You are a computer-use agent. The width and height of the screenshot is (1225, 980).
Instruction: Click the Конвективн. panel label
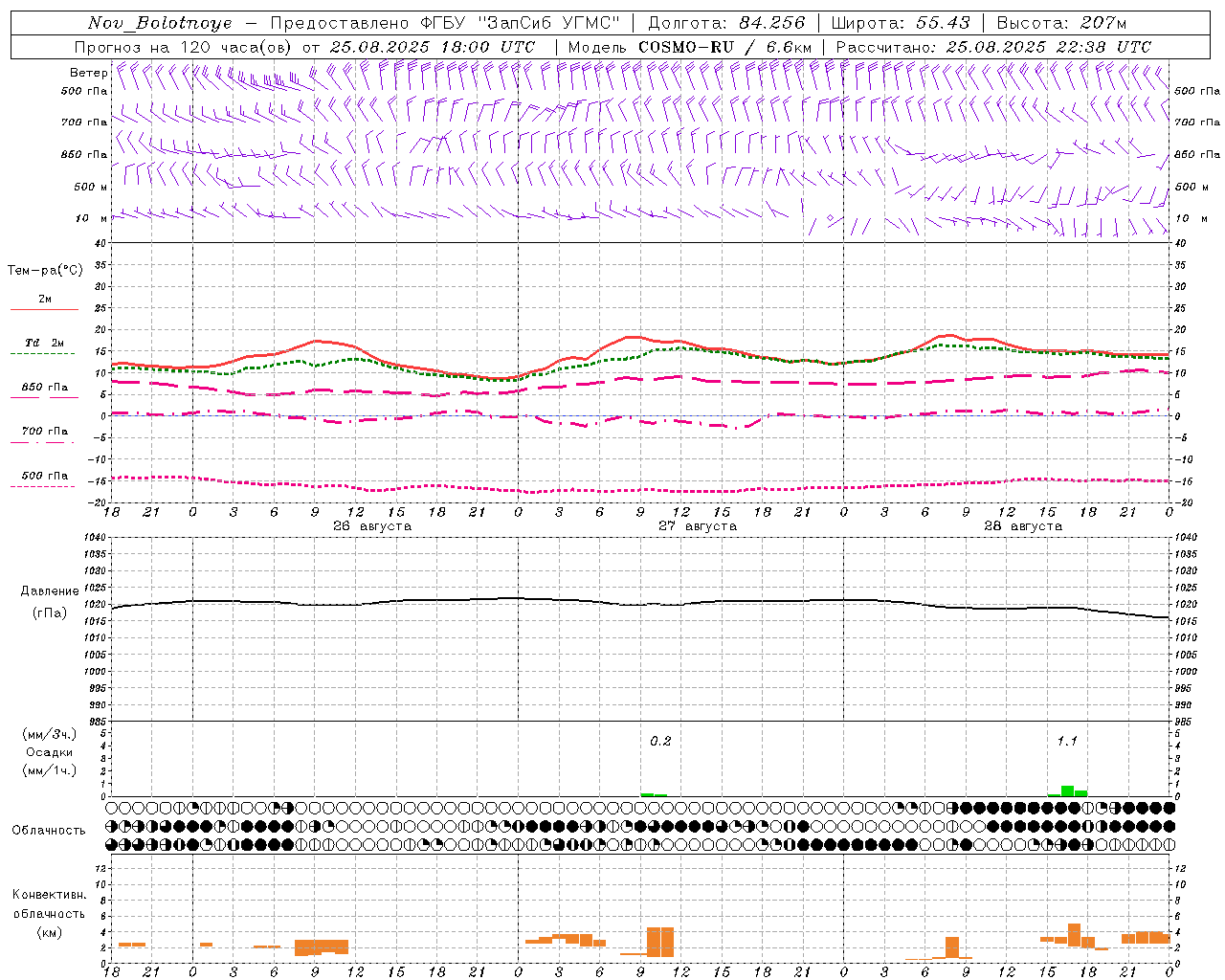click(x=50, y=895)
